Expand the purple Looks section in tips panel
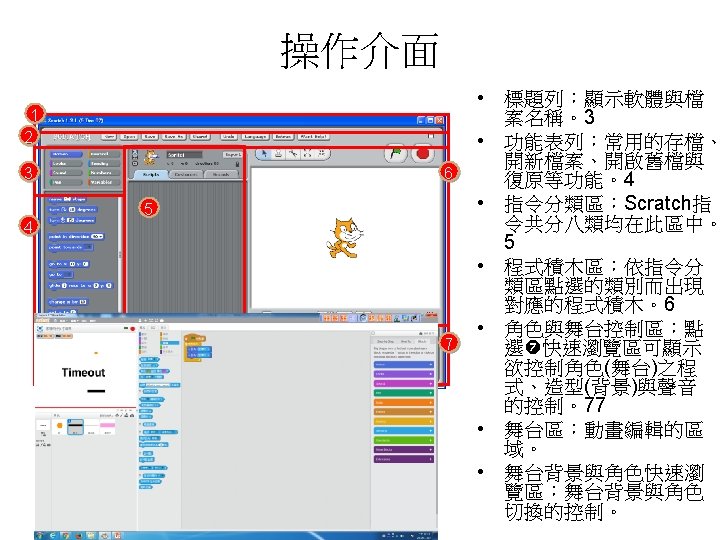 (404, 374)
